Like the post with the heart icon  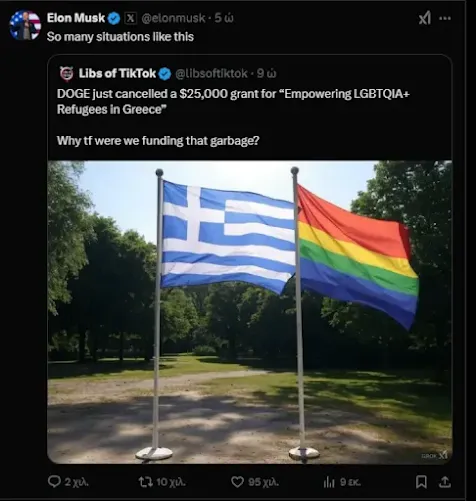click(237, 482)
